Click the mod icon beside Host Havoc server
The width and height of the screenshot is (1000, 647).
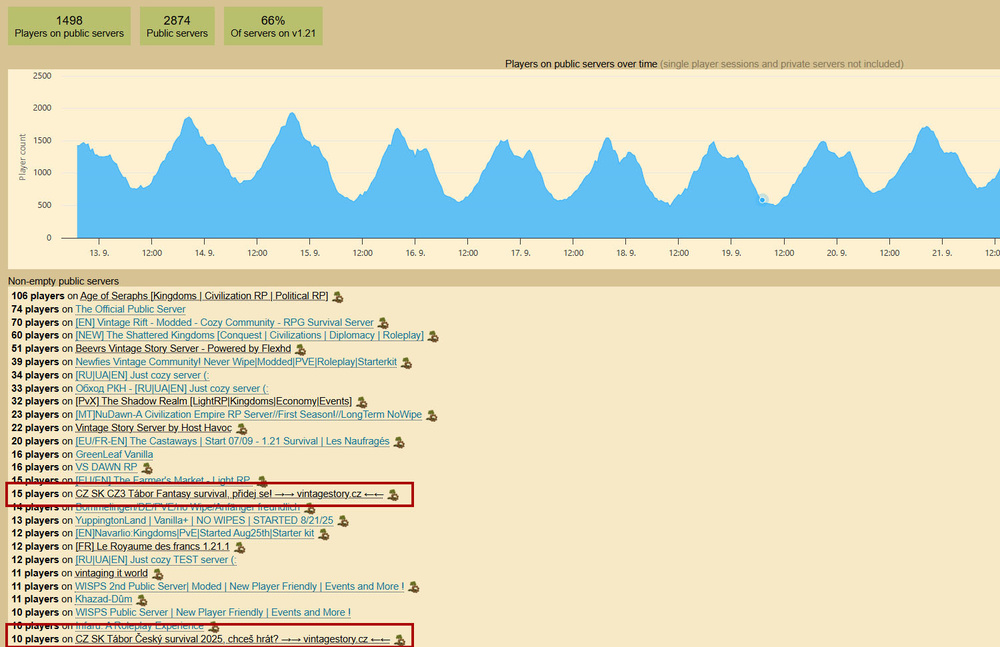(x=241, y=429)
